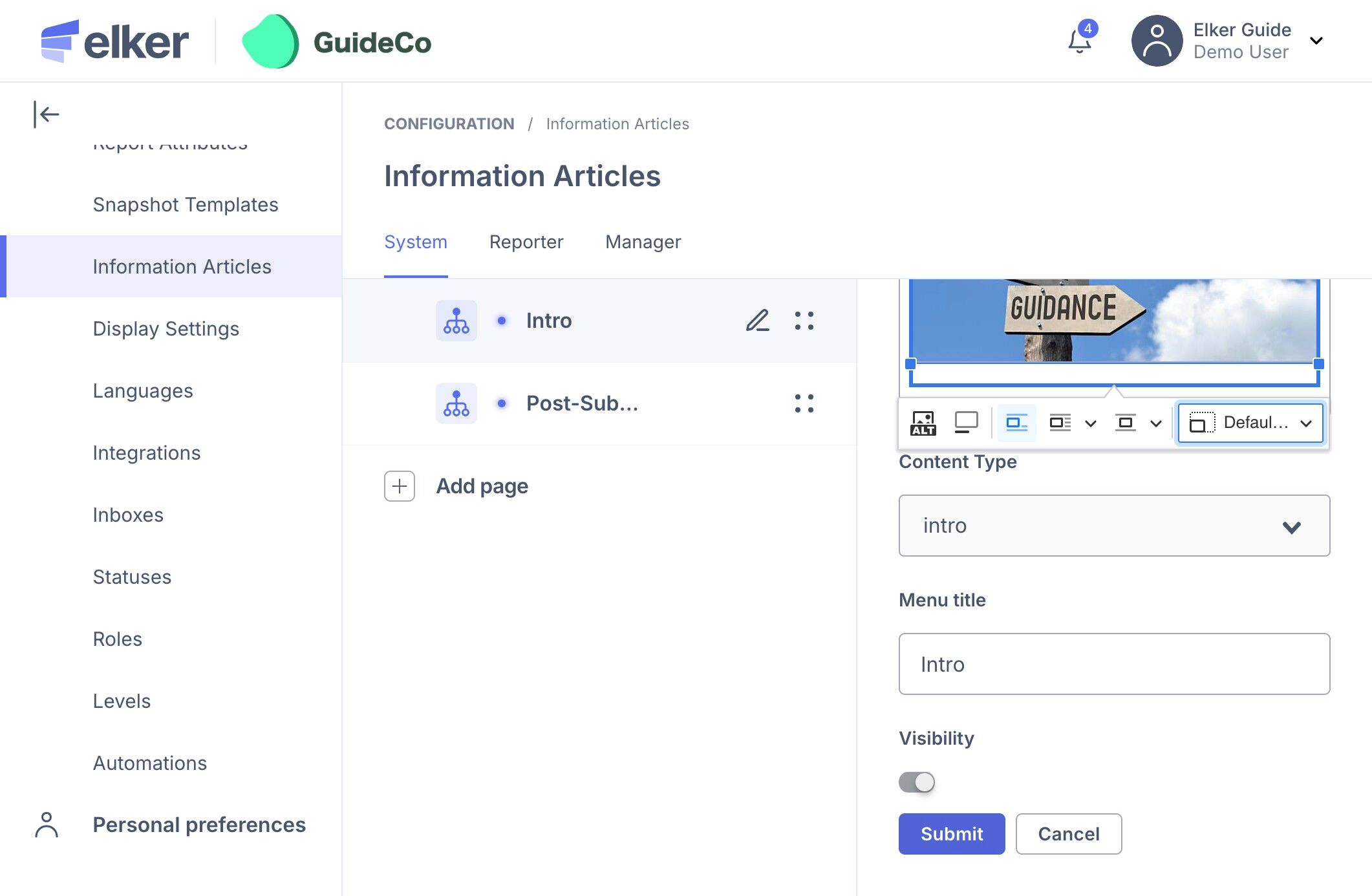The image size is (1372, 896).
Task: Click the Cancel button
Action: click(x=1068, y=834)
